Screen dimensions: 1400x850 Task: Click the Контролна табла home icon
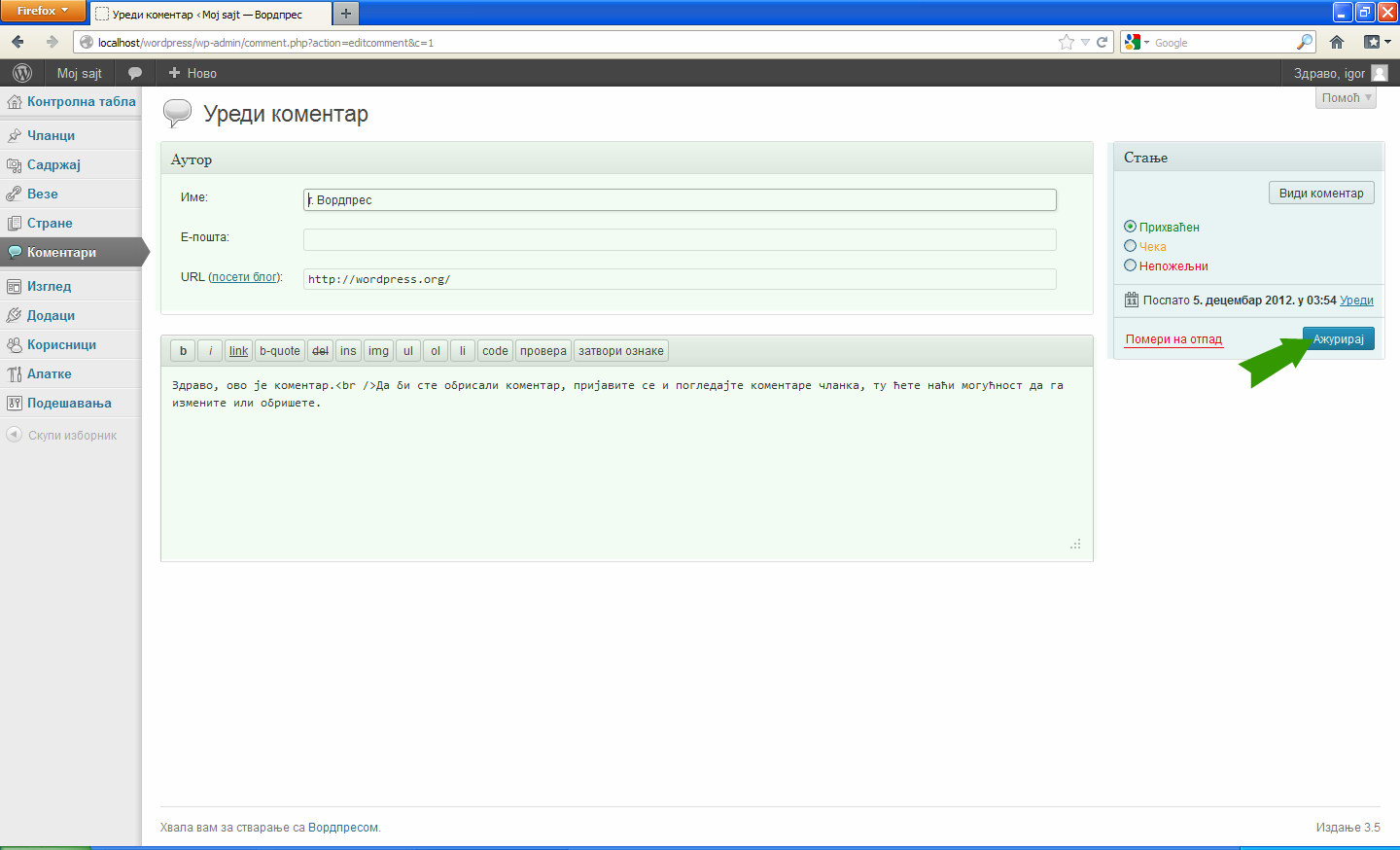(14, 102)
